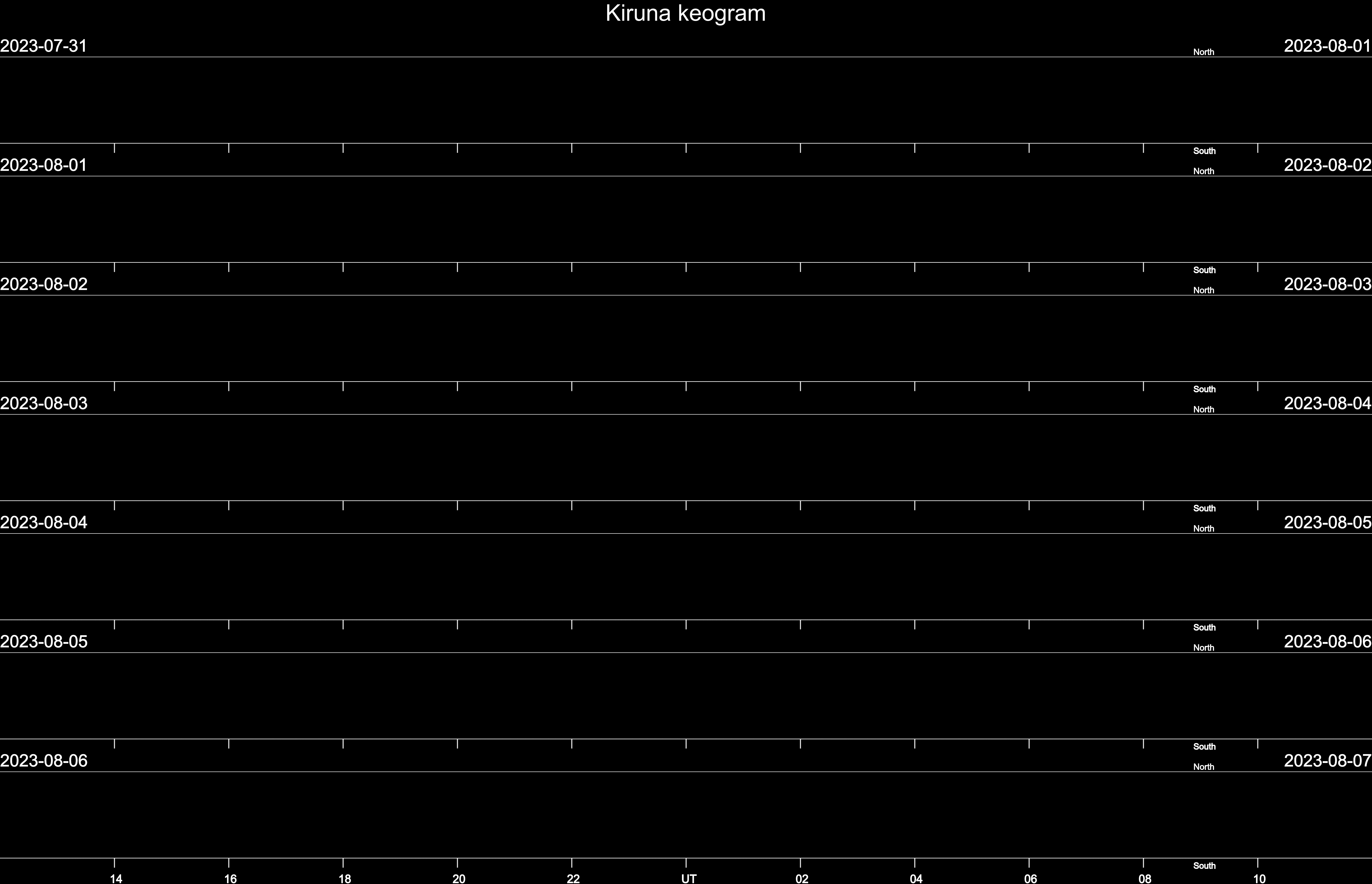Click the right-side '2023-08-06' end date label
The width and height of the screenshot is (1372, 884).
(1328, 642)
